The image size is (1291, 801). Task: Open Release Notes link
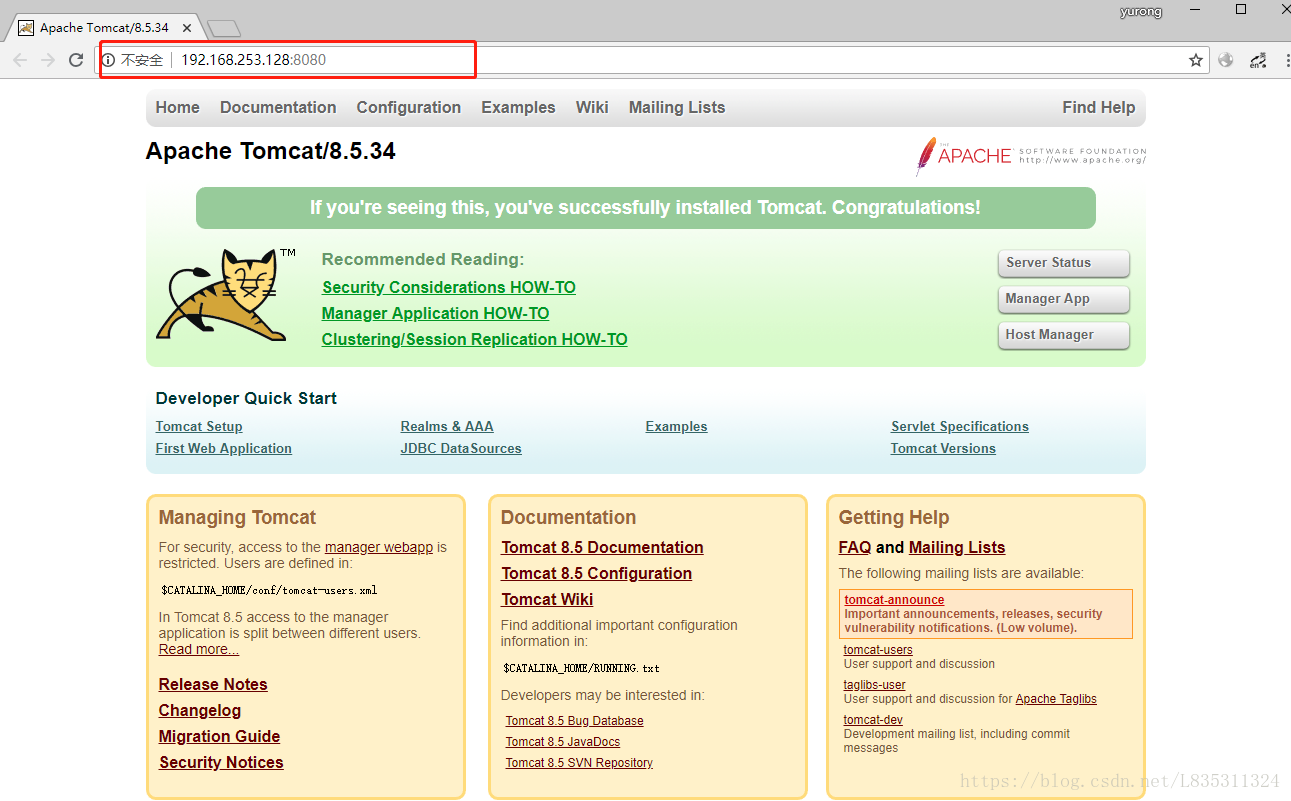(213, 685)
